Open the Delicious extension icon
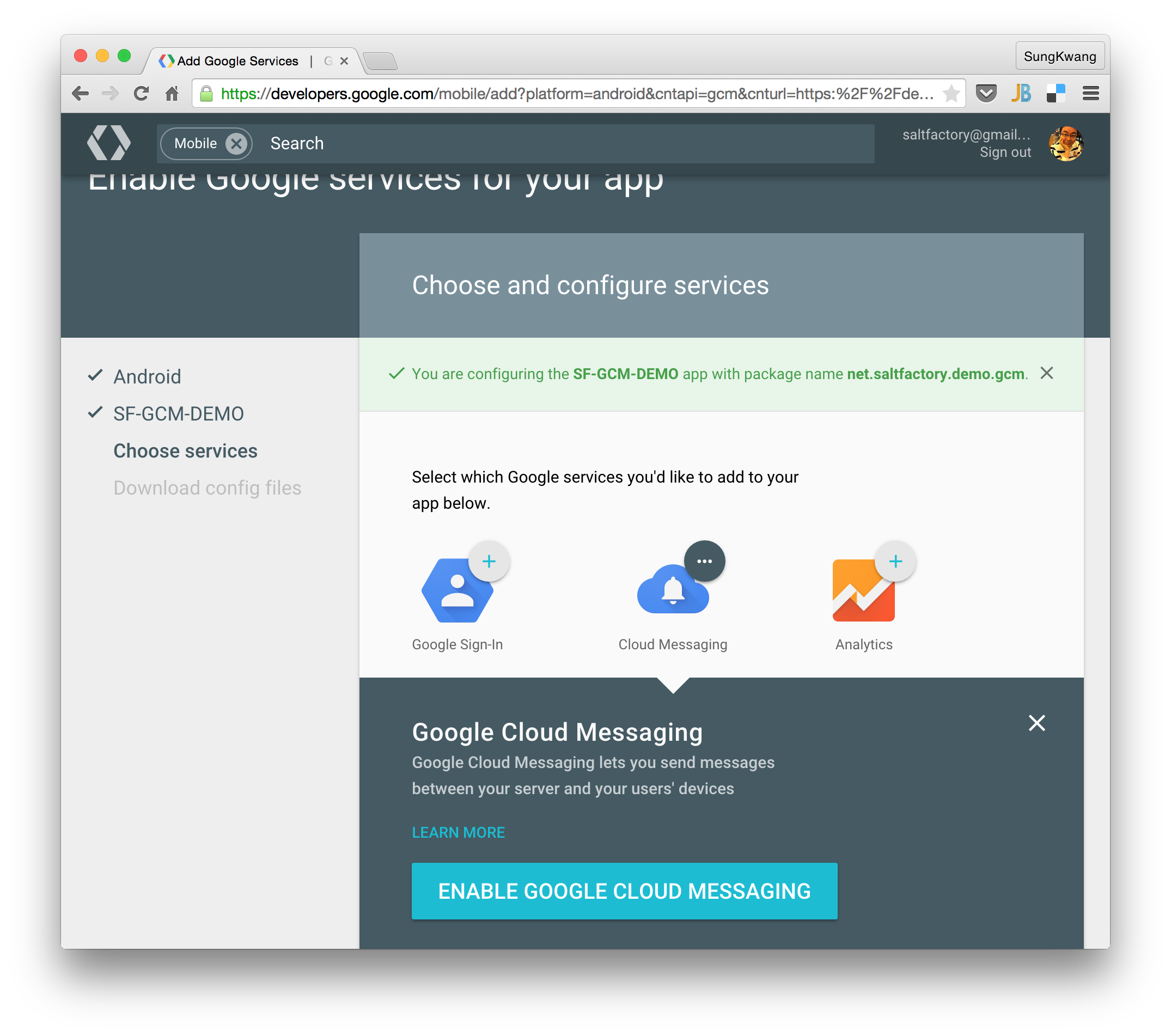Viewport: 1171px width, 1036px height. [1056, 93]
